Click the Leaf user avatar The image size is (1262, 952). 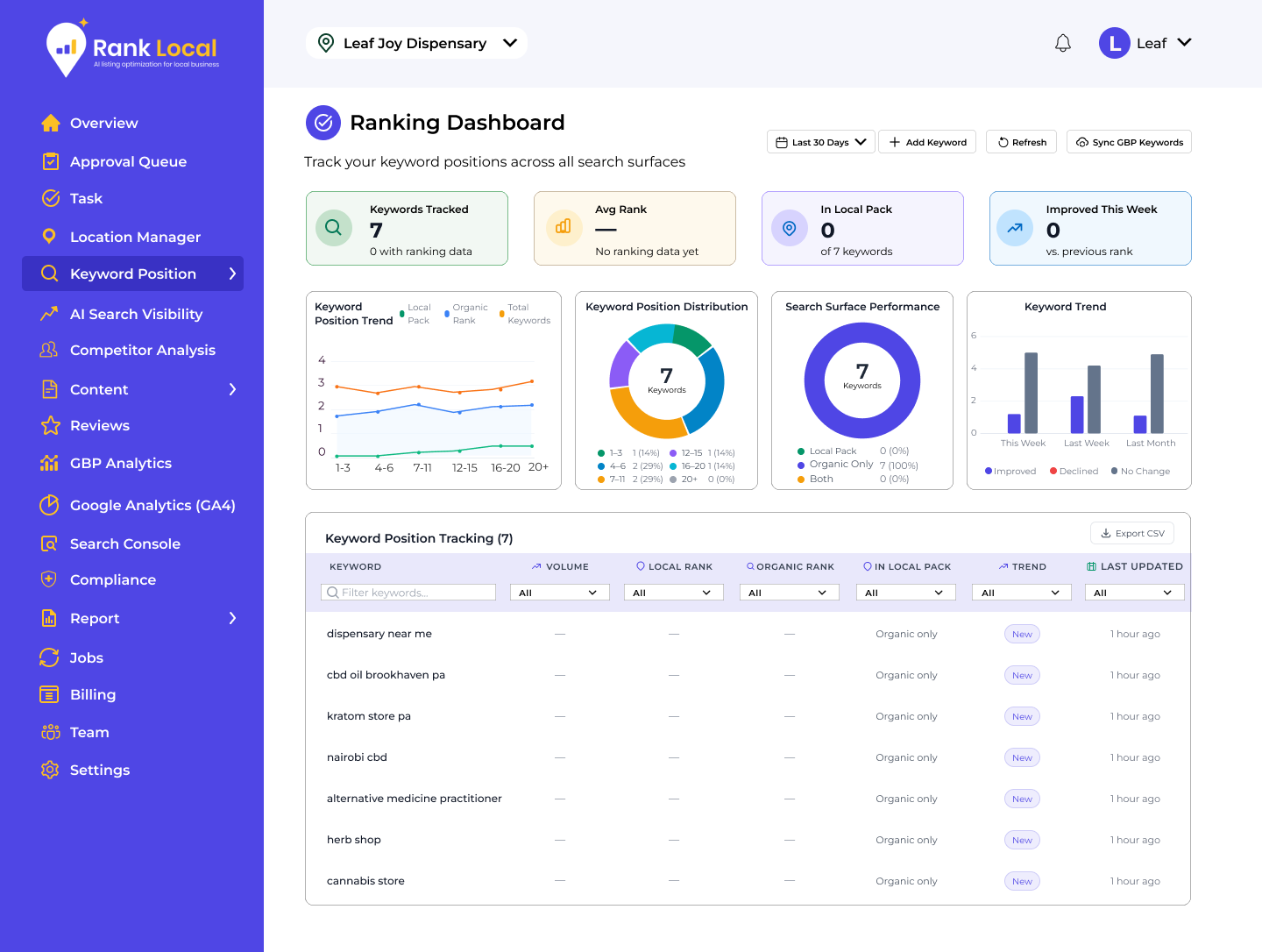(x=1115, y=43)
